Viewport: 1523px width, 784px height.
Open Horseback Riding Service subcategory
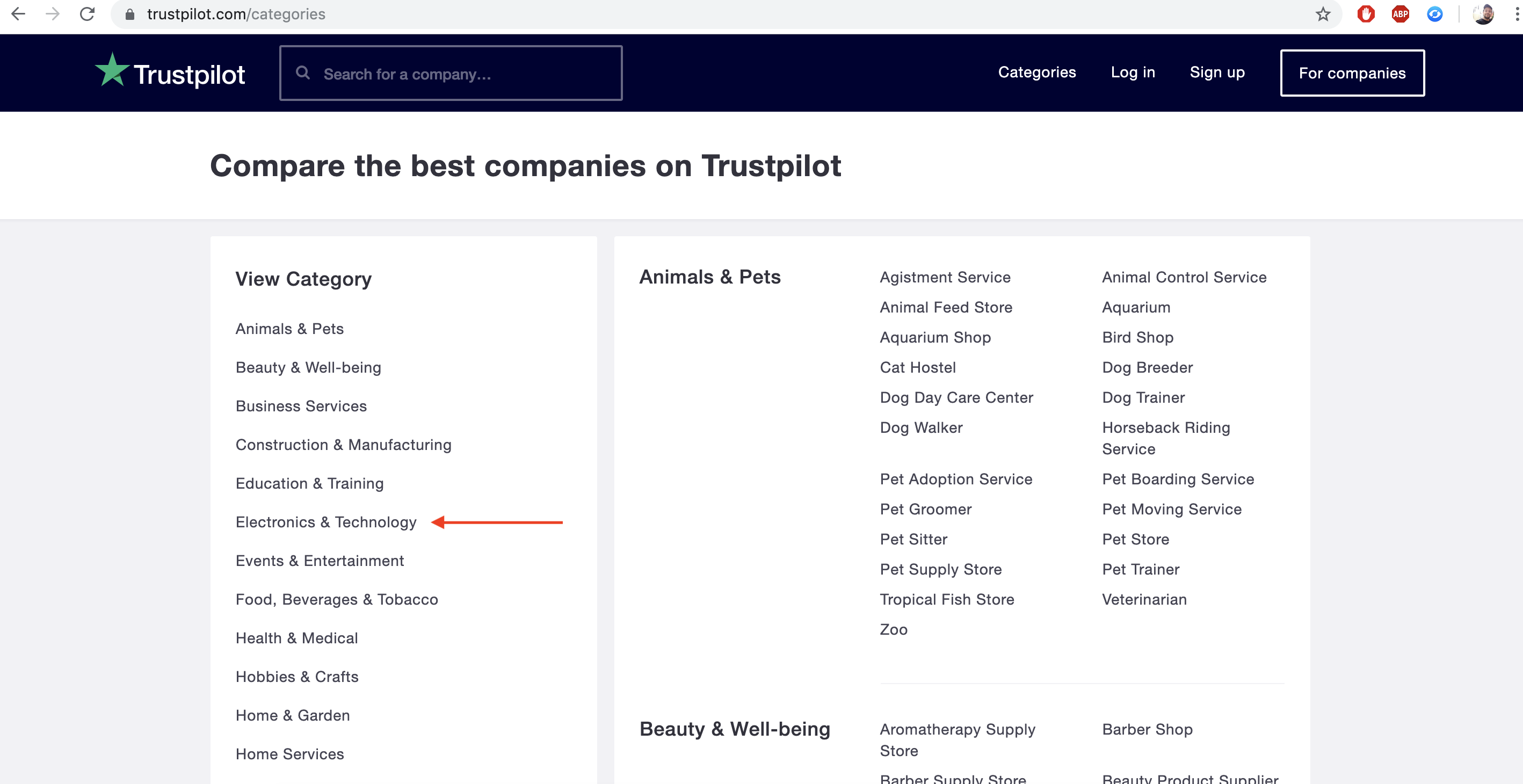pyautogui.click(x=1166, y=438)
